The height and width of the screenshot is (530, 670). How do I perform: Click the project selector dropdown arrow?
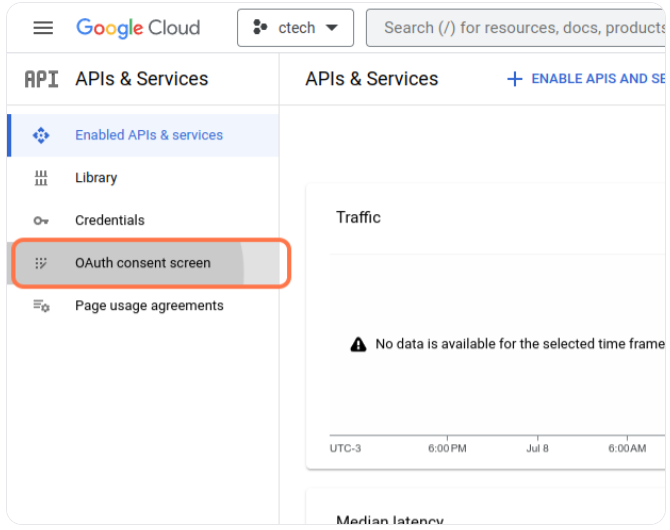pyautogui.click(x=332, y=28)
